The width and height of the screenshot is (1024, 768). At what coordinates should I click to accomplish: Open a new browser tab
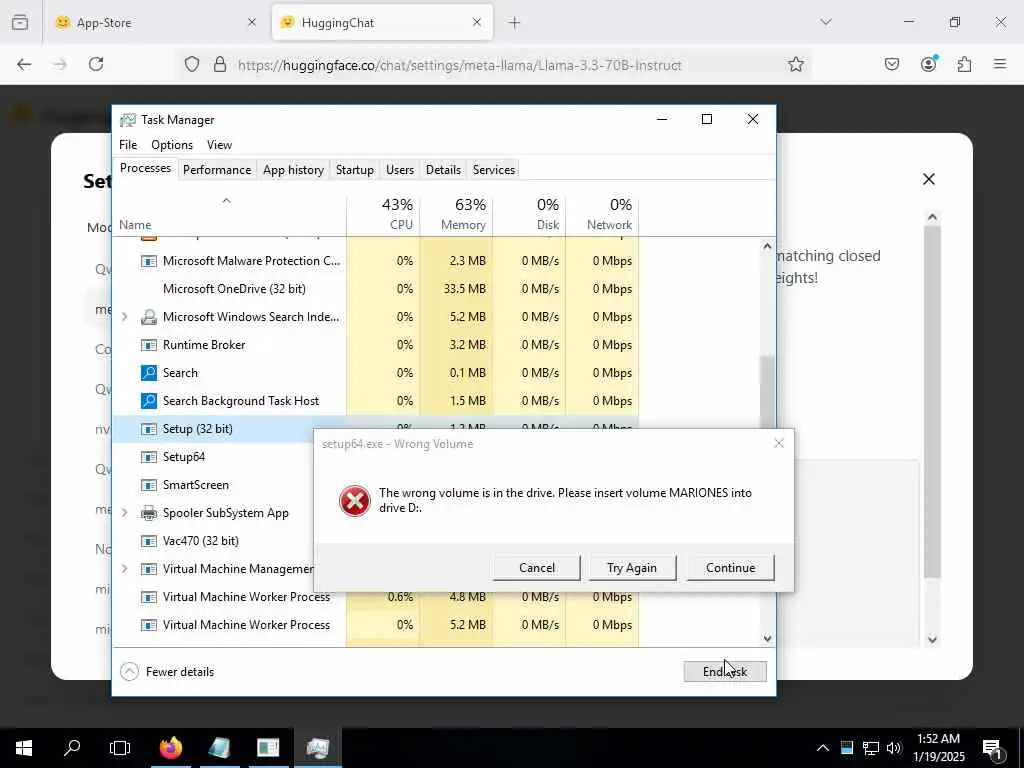point(515,23)
